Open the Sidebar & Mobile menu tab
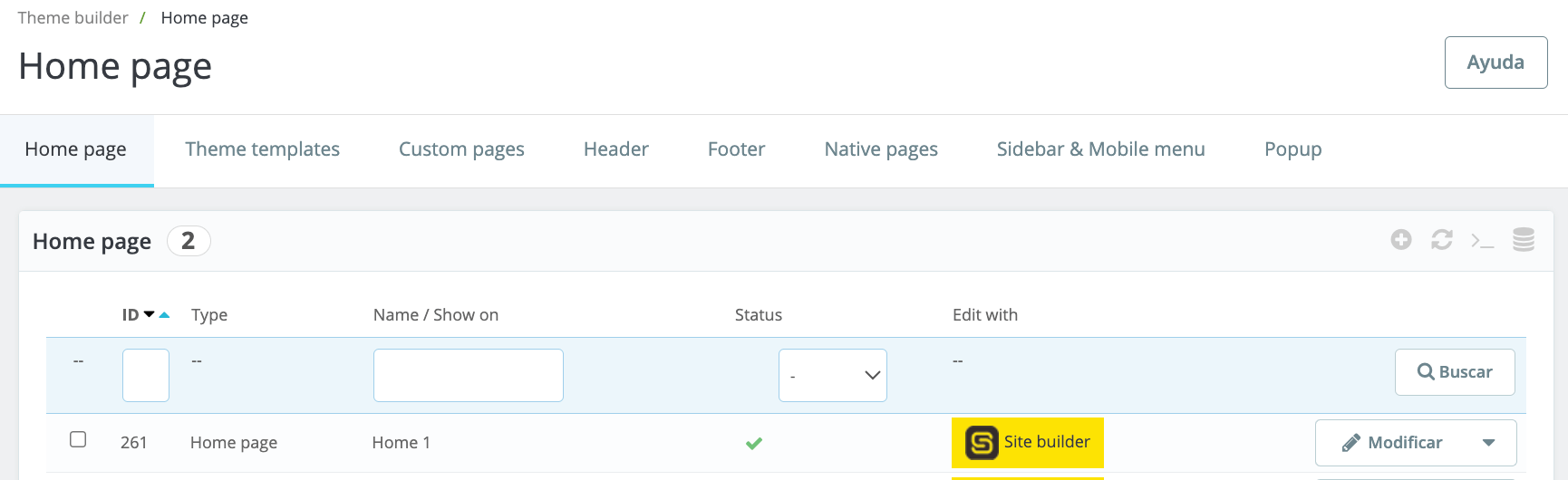Viewport: 1568px width, 480px height. [x=1100, y=149]
